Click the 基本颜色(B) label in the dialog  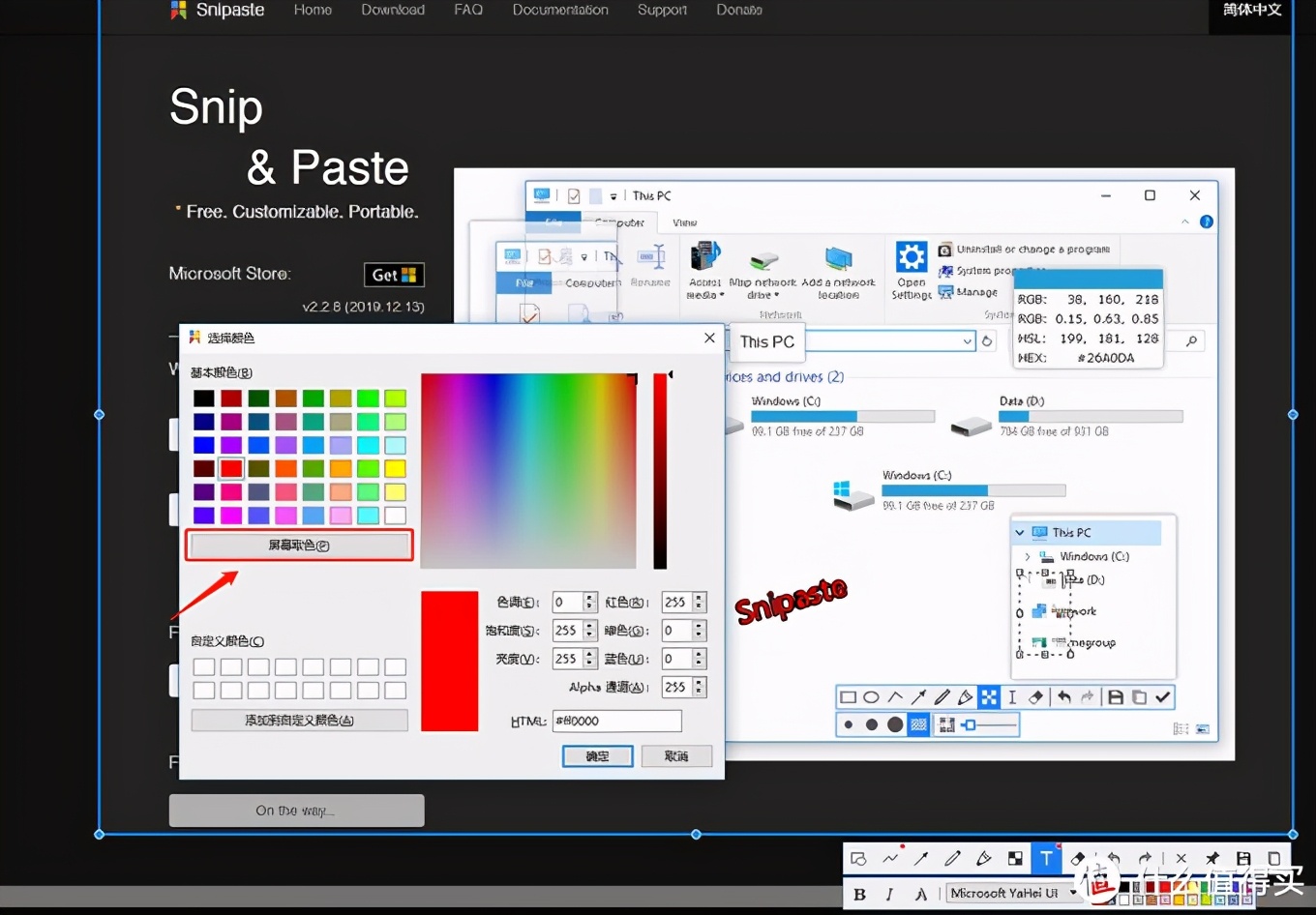pyautogui.click(x=222, y=372)
